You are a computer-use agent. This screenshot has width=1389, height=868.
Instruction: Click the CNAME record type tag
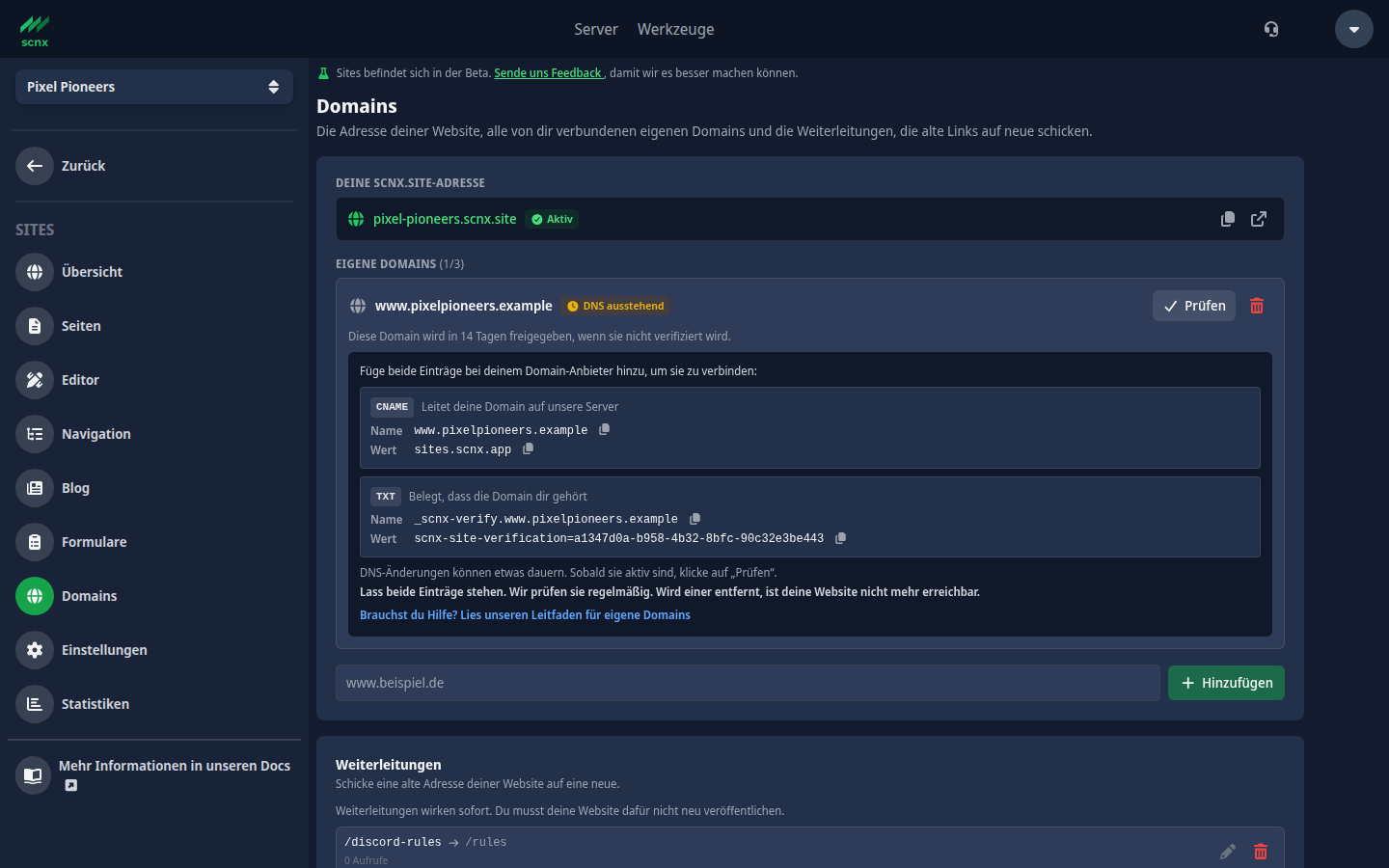[x=392, y=407]
